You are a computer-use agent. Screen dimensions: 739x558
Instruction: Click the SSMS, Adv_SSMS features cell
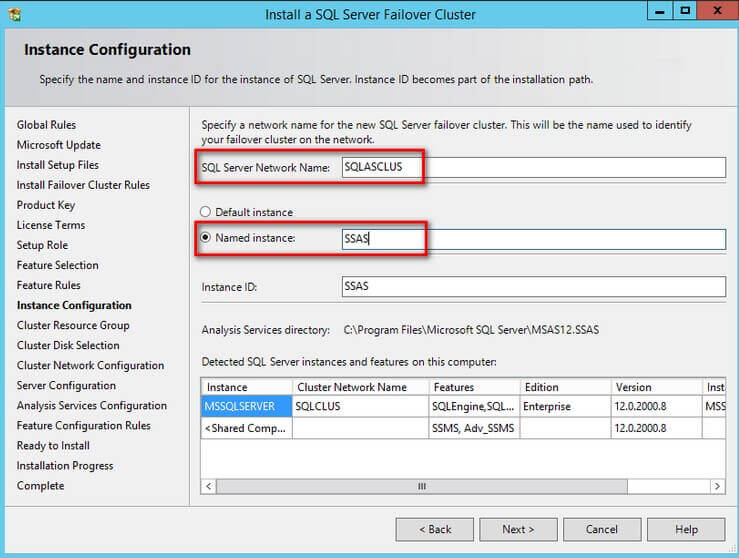point(475,428)
